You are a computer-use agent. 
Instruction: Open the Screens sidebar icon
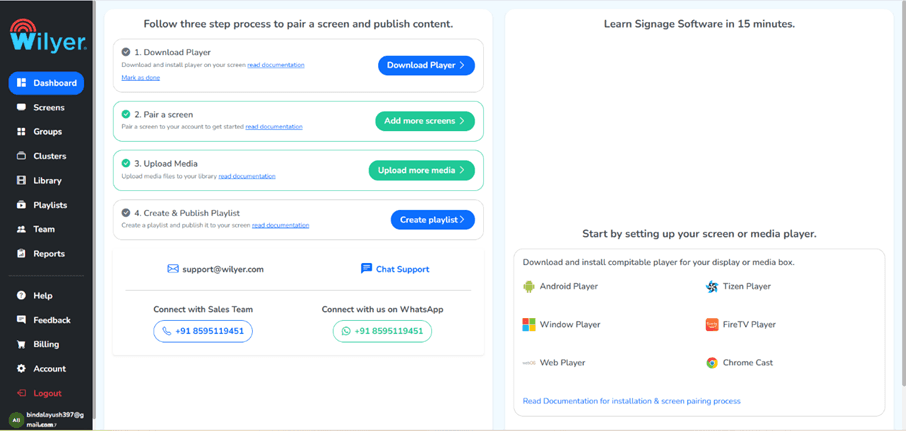pyautogui.click(x=21, y=107)
